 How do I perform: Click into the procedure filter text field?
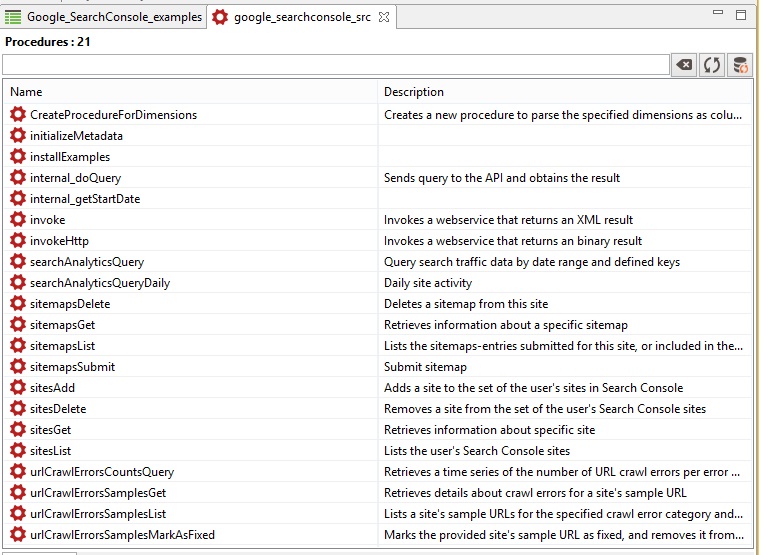pos(335,65)
